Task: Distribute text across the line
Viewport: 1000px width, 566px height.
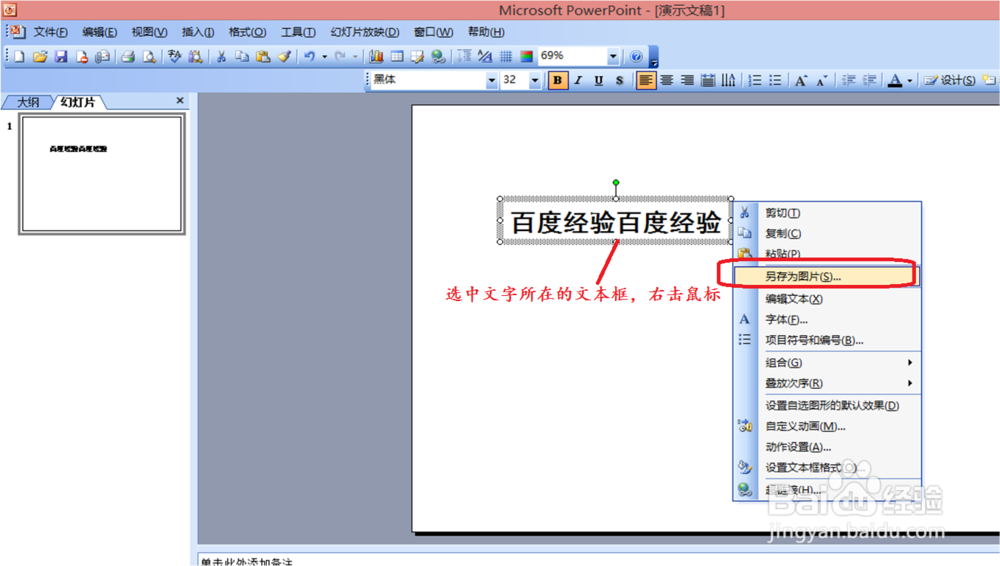Action: [708, 80]
